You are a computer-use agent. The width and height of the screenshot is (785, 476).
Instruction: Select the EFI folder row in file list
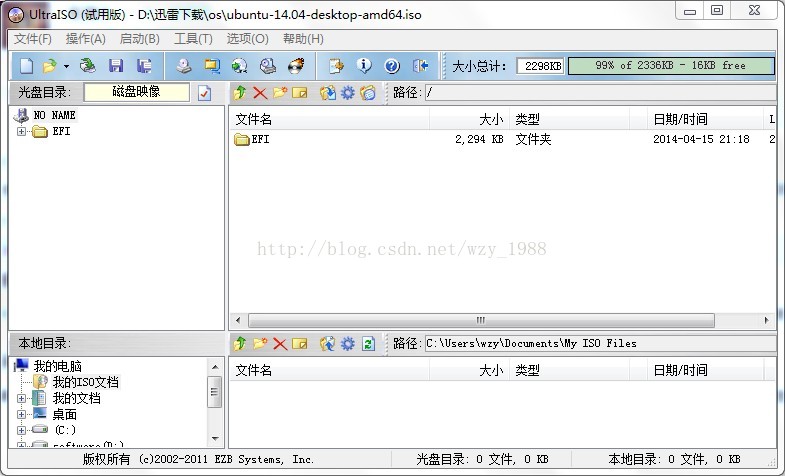(503, 139)
